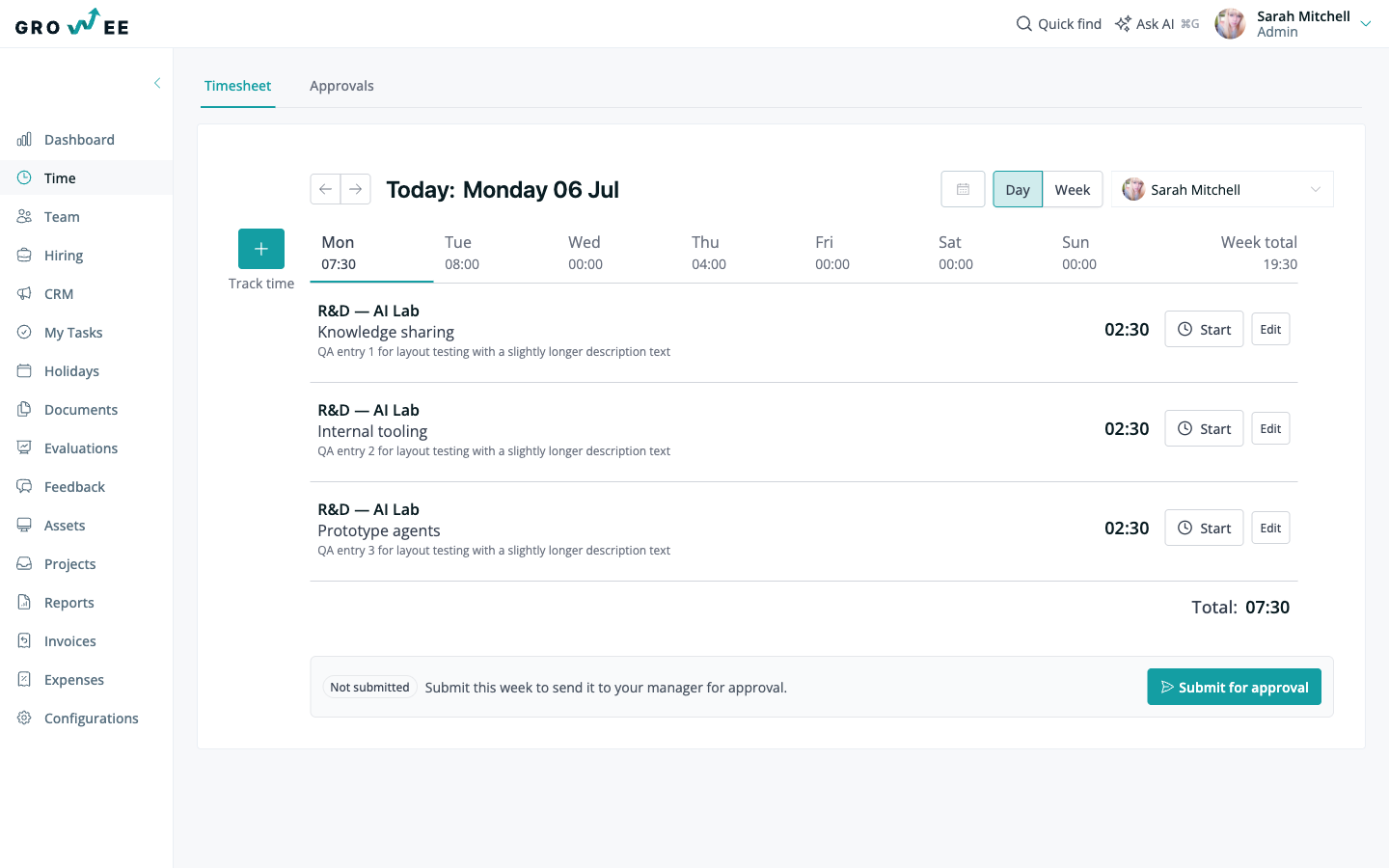The width and height of the screenshot is (1389, 868).
Task: Click the 'Knowledge sharing' entry title
Action: coord(386,332)
